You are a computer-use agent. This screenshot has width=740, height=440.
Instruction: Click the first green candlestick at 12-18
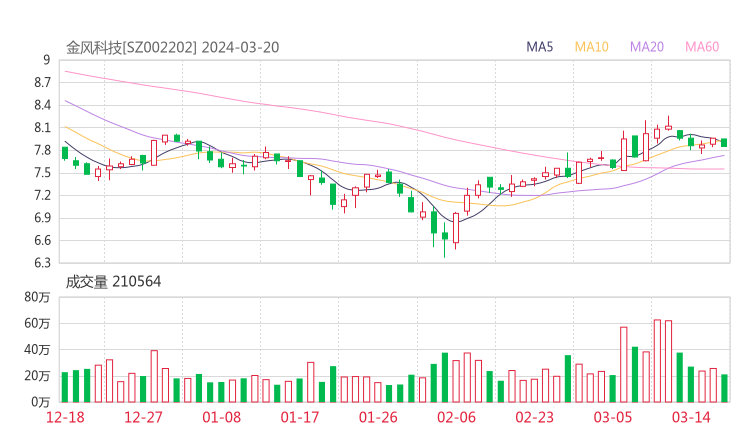pos(65,153)
